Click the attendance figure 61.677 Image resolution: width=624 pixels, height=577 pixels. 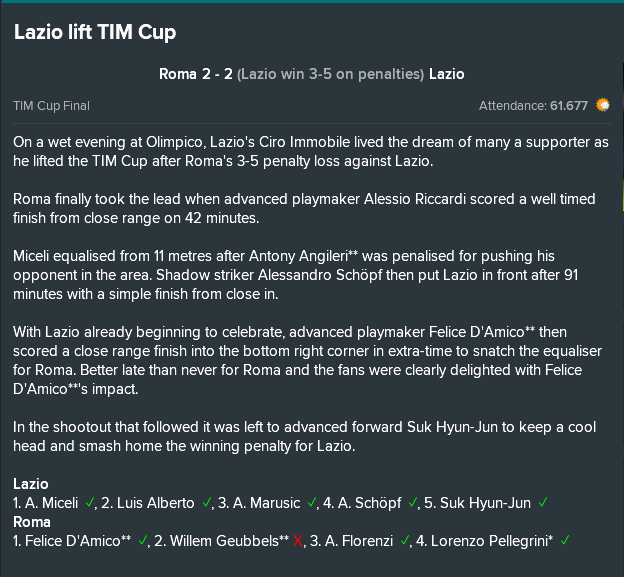(569, 106)
